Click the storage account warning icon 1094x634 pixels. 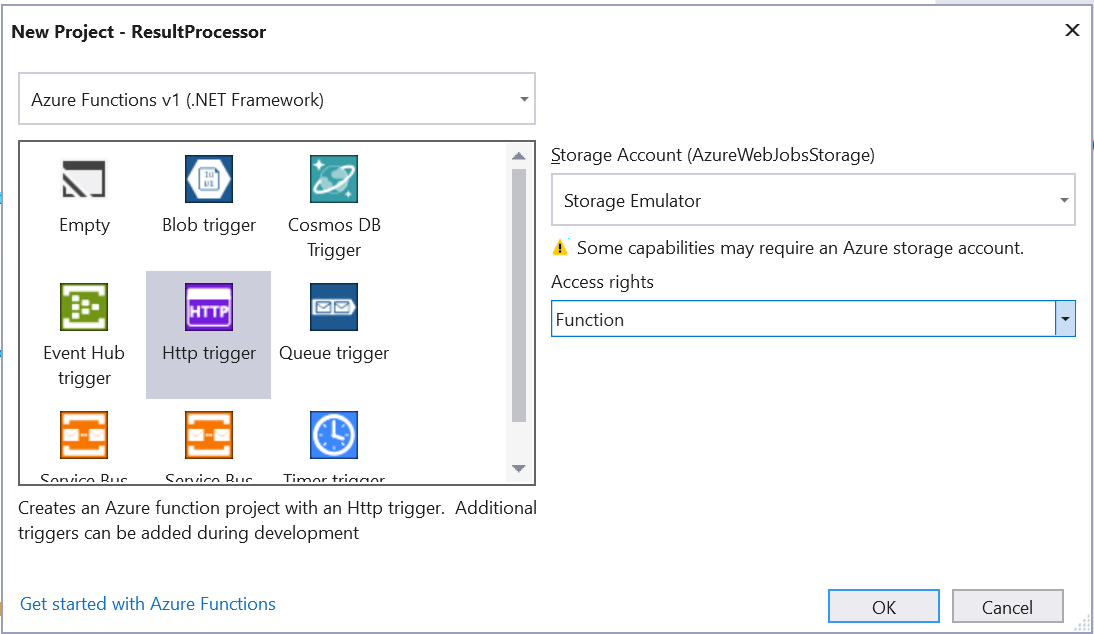click(560, 247)
